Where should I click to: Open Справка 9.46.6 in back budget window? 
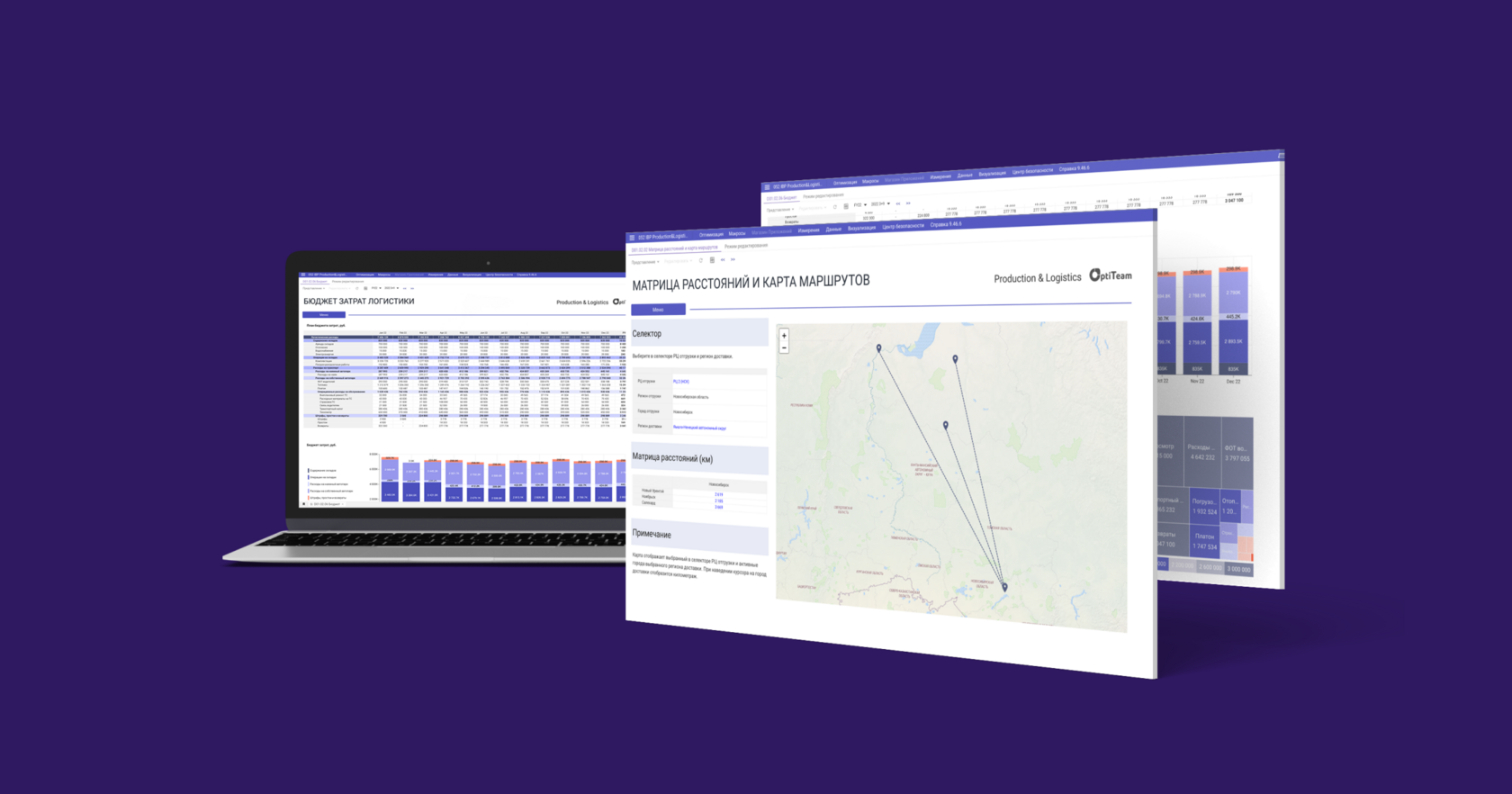[1074, 167]
